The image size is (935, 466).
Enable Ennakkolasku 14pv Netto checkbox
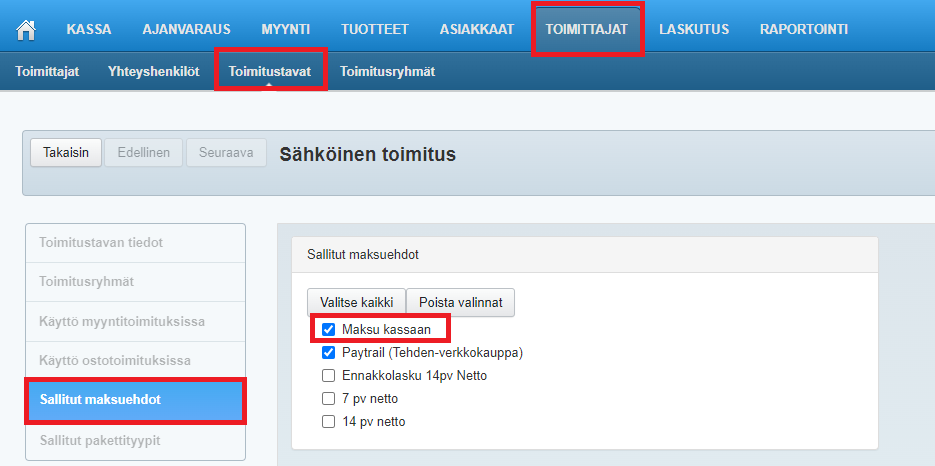(x=328, y=376)
